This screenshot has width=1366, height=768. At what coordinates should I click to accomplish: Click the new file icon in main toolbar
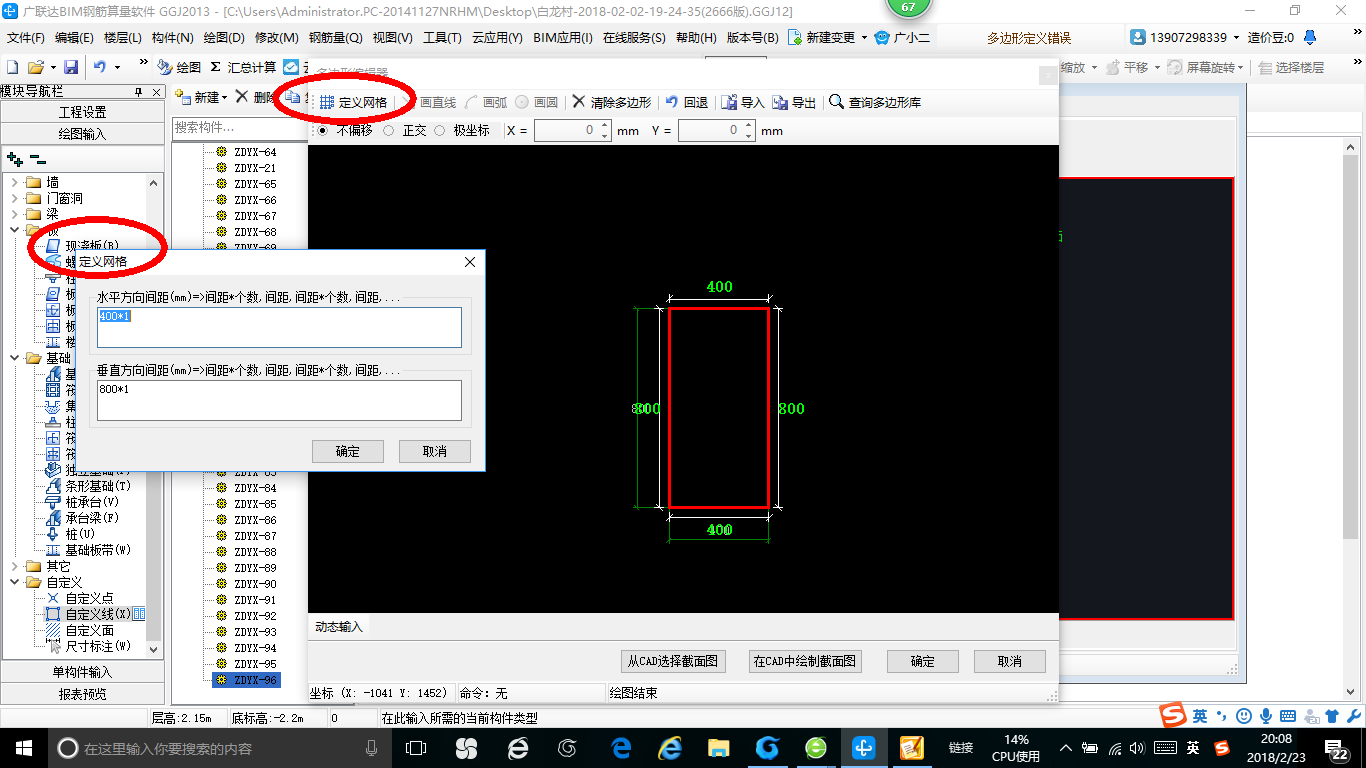tap(12, 67)
